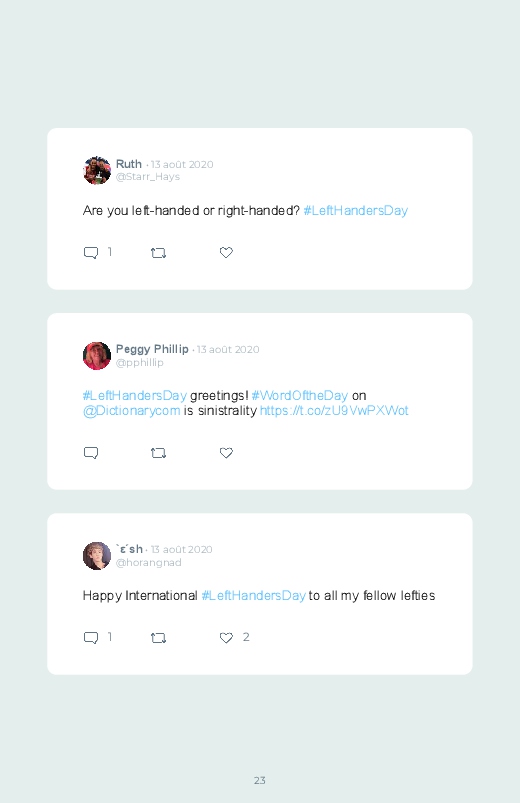
Task: Open the @horangnad profile avatar
Action: point(97,556)
